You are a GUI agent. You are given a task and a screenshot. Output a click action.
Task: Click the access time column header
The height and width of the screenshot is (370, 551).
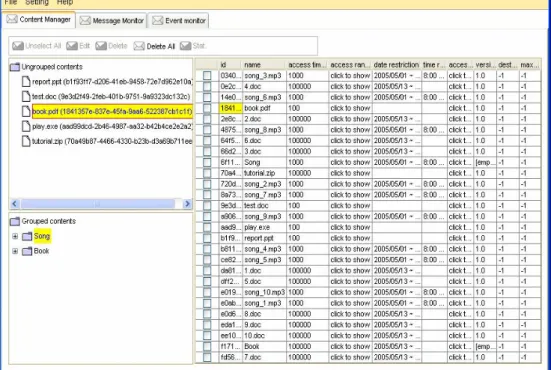click(307, 65)
